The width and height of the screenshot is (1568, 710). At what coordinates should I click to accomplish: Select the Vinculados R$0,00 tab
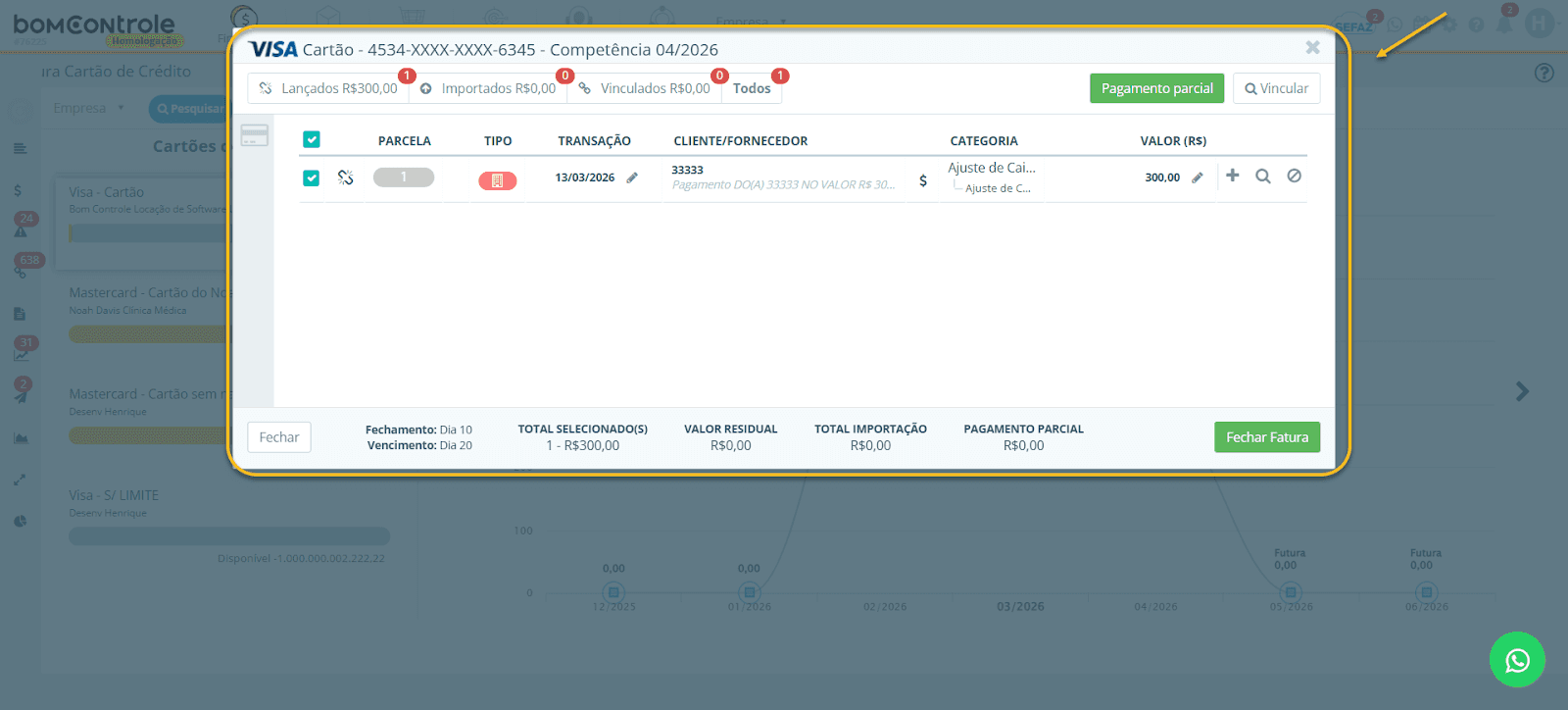645,88
